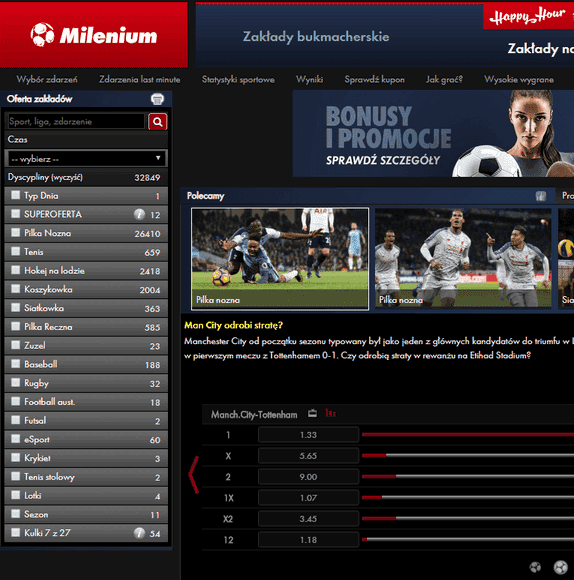Click the Happy Hour red banner button
Viewport: 574px width, 580px height.
click(x=528, y=16)
